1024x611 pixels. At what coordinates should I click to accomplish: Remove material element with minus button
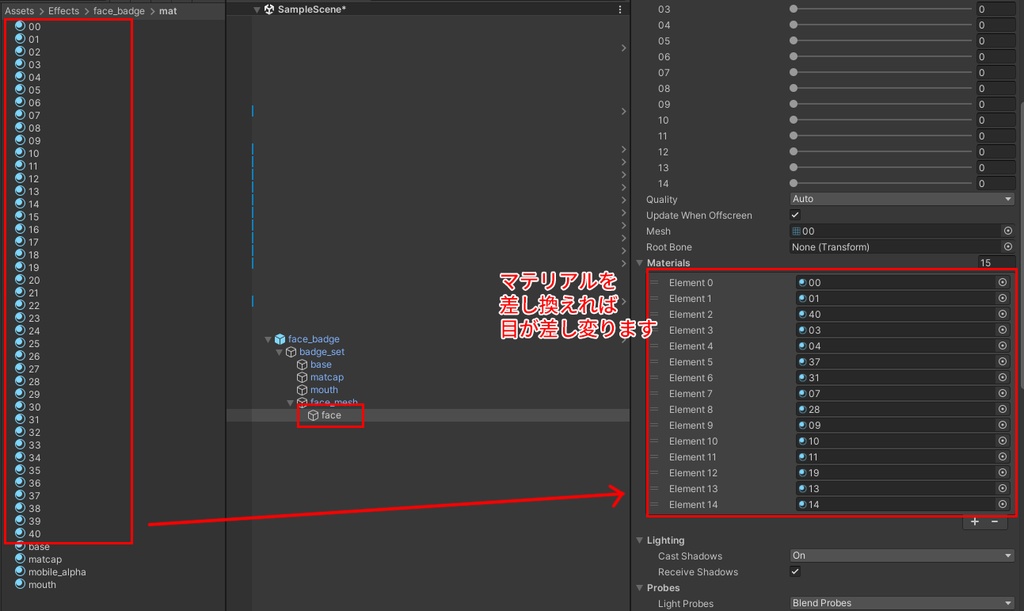995,521
